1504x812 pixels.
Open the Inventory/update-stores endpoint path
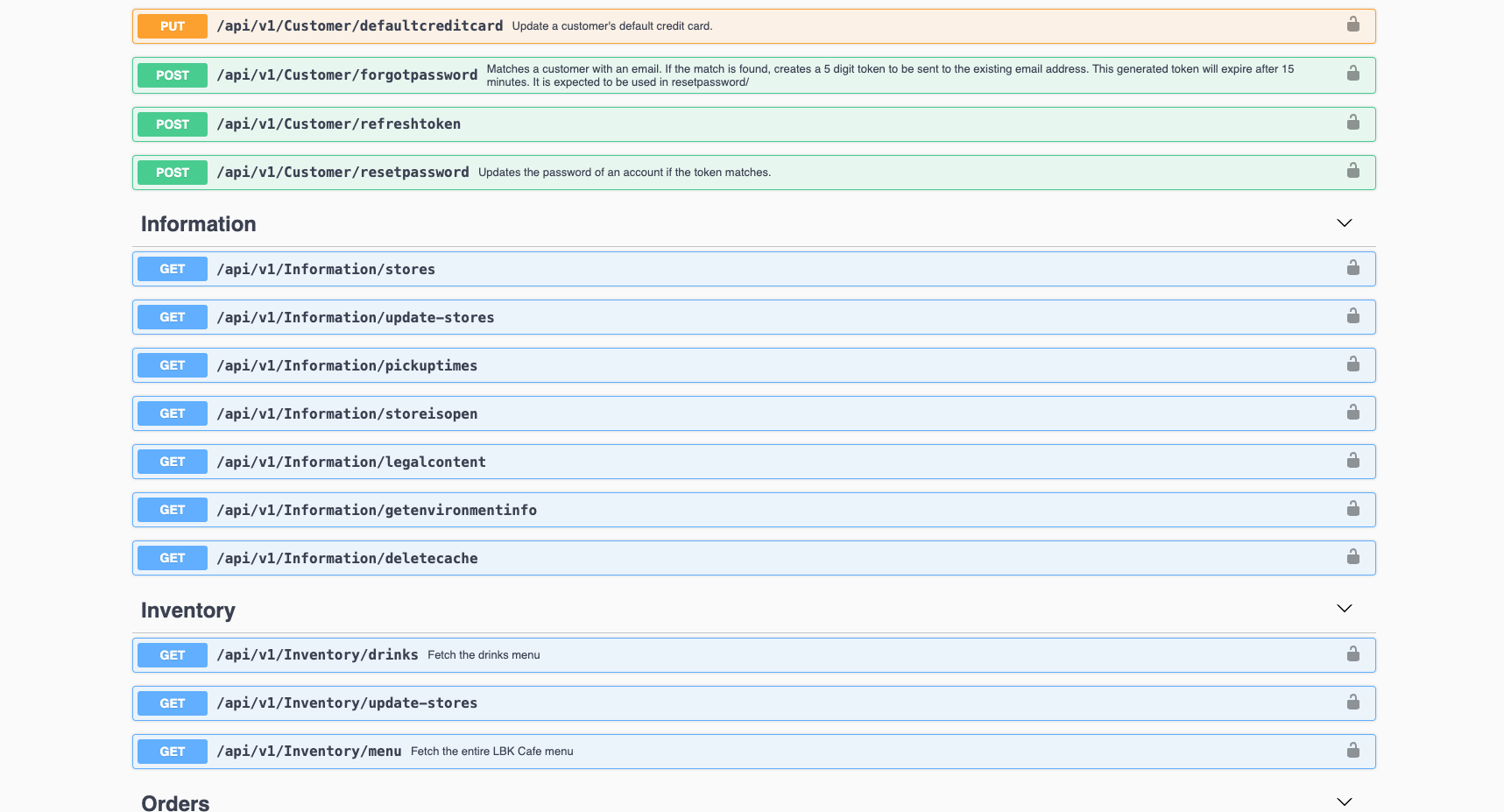tap(347, 703)
